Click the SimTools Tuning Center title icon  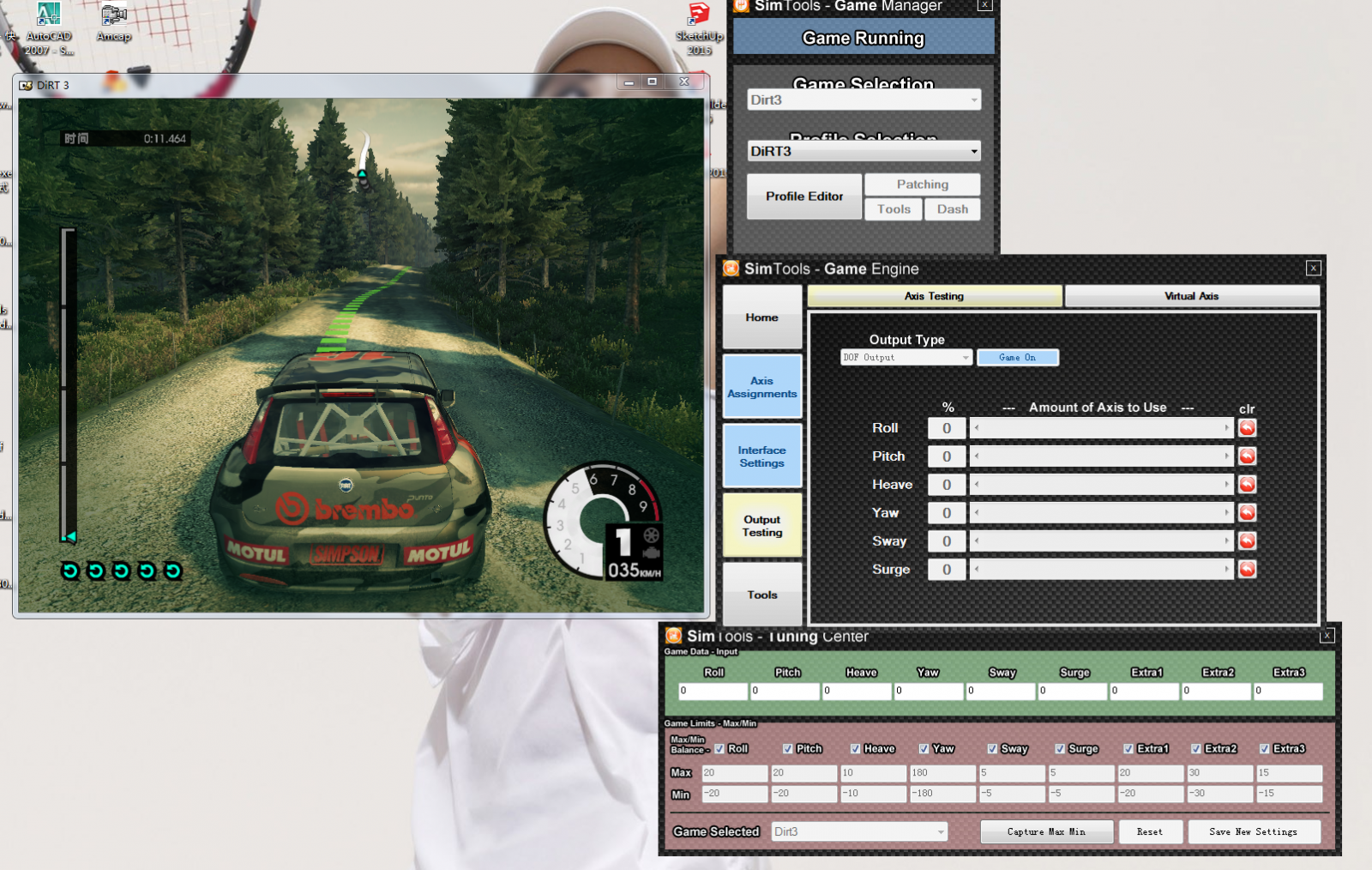[x=674, y=636]
